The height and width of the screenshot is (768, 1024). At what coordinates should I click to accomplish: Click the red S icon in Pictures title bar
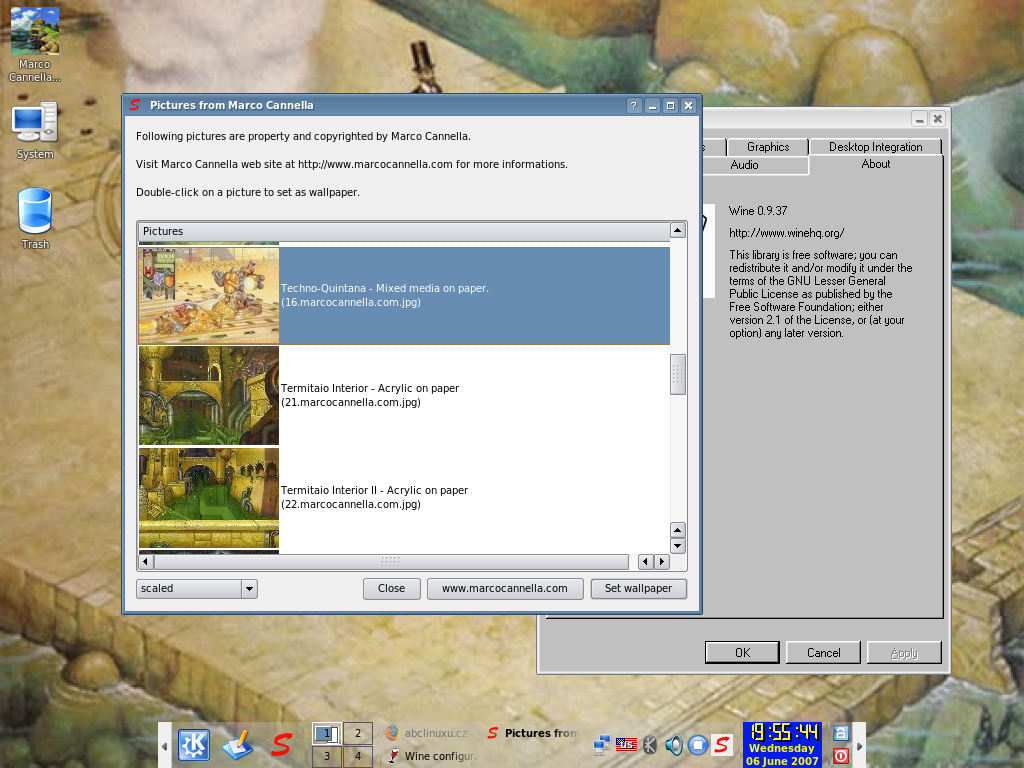click(x=135, y=104)
